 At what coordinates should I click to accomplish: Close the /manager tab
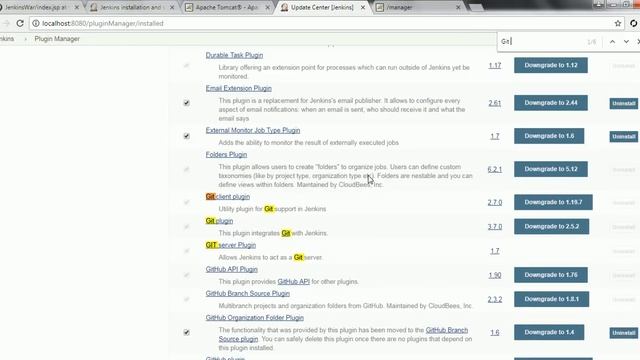pos(458,7)
